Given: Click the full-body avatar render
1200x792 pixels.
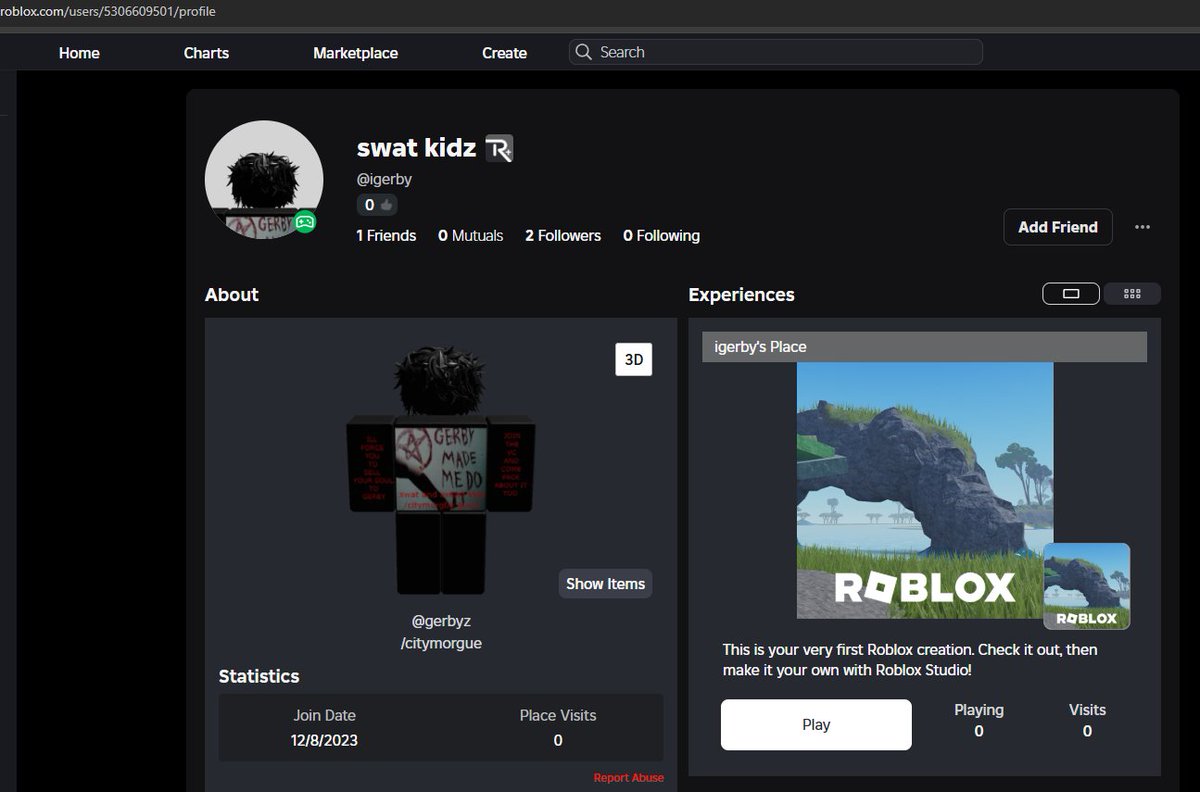Looking at the screenshot, I should tap(440, 470).
